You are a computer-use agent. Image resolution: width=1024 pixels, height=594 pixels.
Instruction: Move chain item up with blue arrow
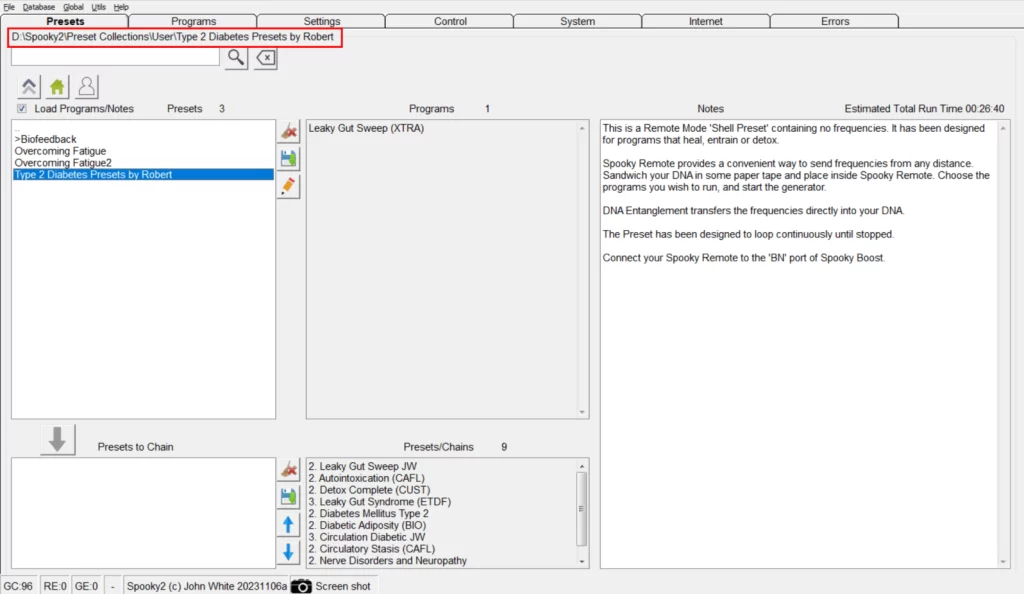click(289, 524)
